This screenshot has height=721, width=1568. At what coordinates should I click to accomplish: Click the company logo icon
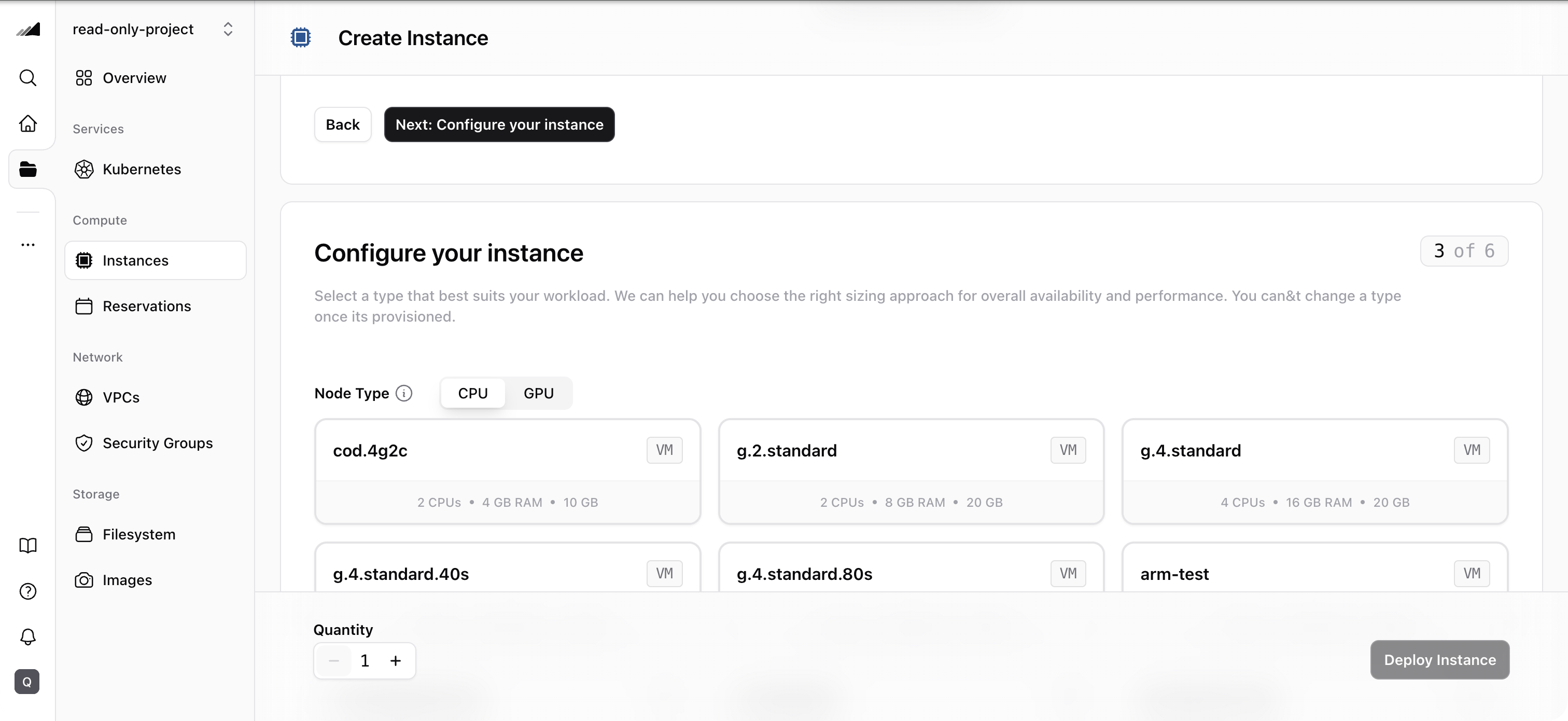tap(28, 29)
